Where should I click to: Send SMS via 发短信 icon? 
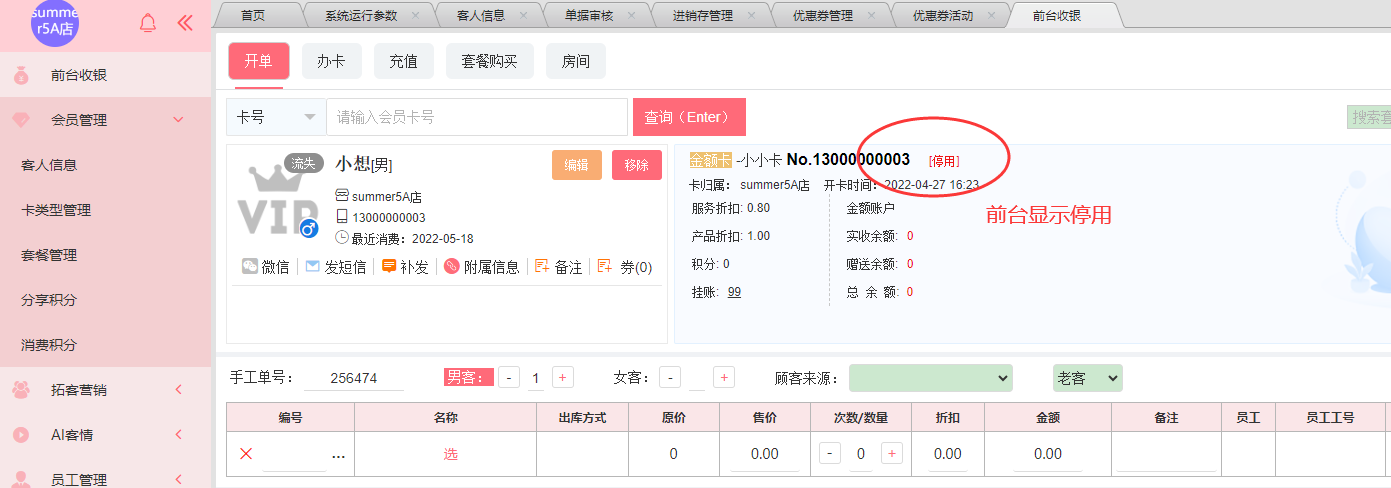[313, 267]
